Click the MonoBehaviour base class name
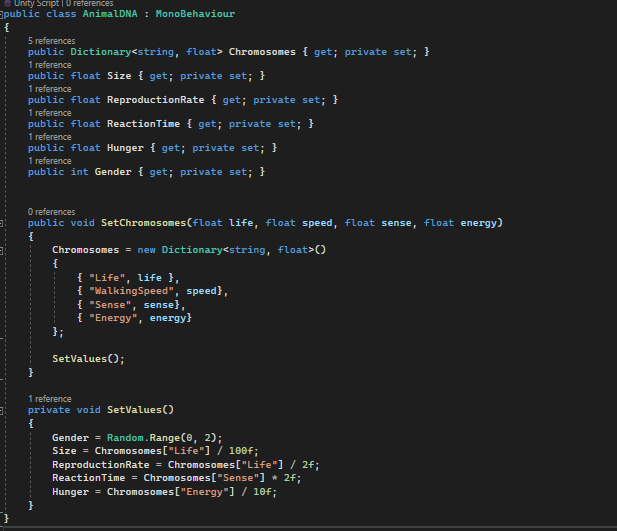This screenshot has width=617, height=531. click(x=195, y=14)
